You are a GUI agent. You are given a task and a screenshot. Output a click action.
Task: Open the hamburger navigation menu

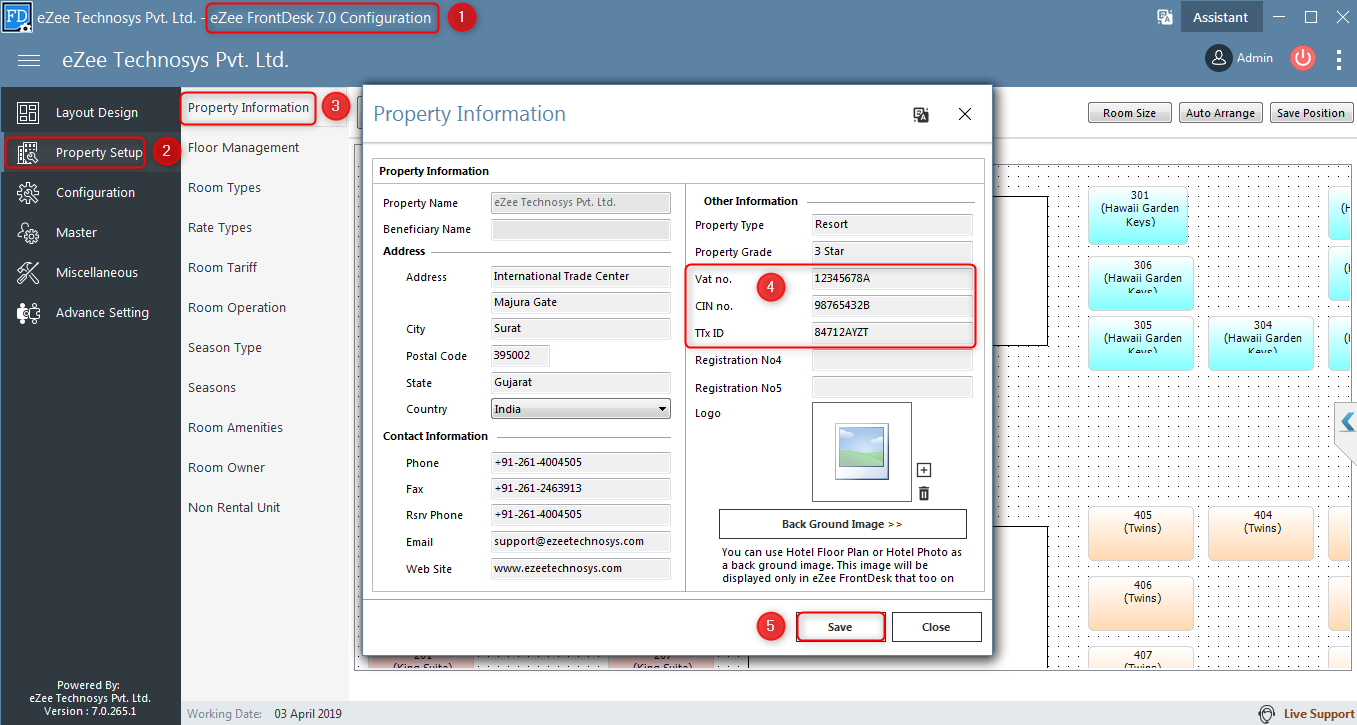point(29,60)
